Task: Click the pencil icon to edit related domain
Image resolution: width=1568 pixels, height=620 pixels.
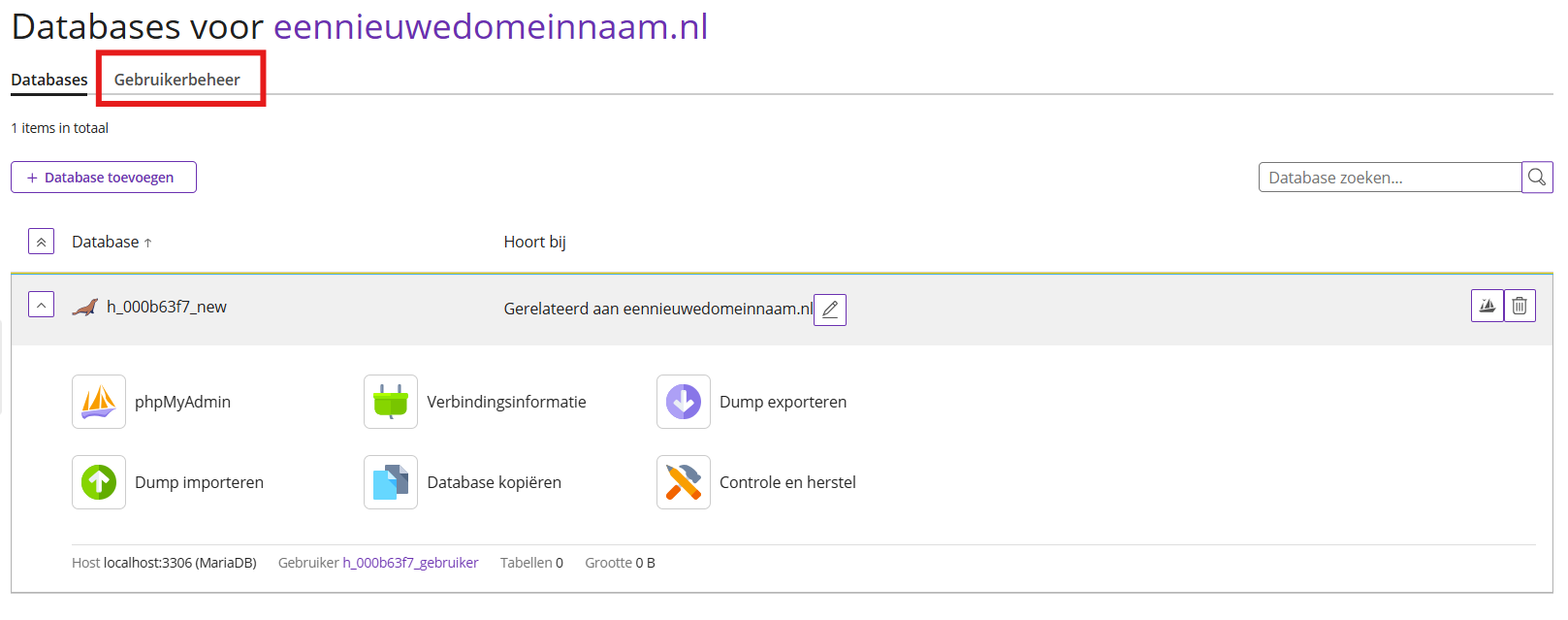Action: [x=830, y=310]
